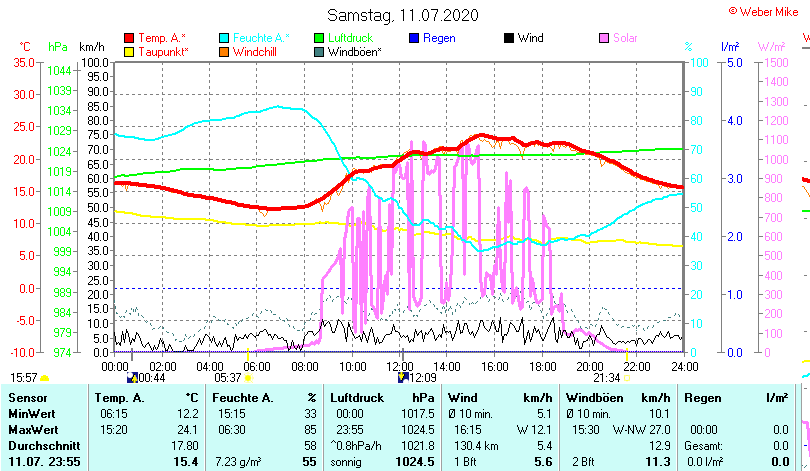Click the Gesamt: rain total label
The width and height of the screenshot is (810, 471).
click(703, 446)
